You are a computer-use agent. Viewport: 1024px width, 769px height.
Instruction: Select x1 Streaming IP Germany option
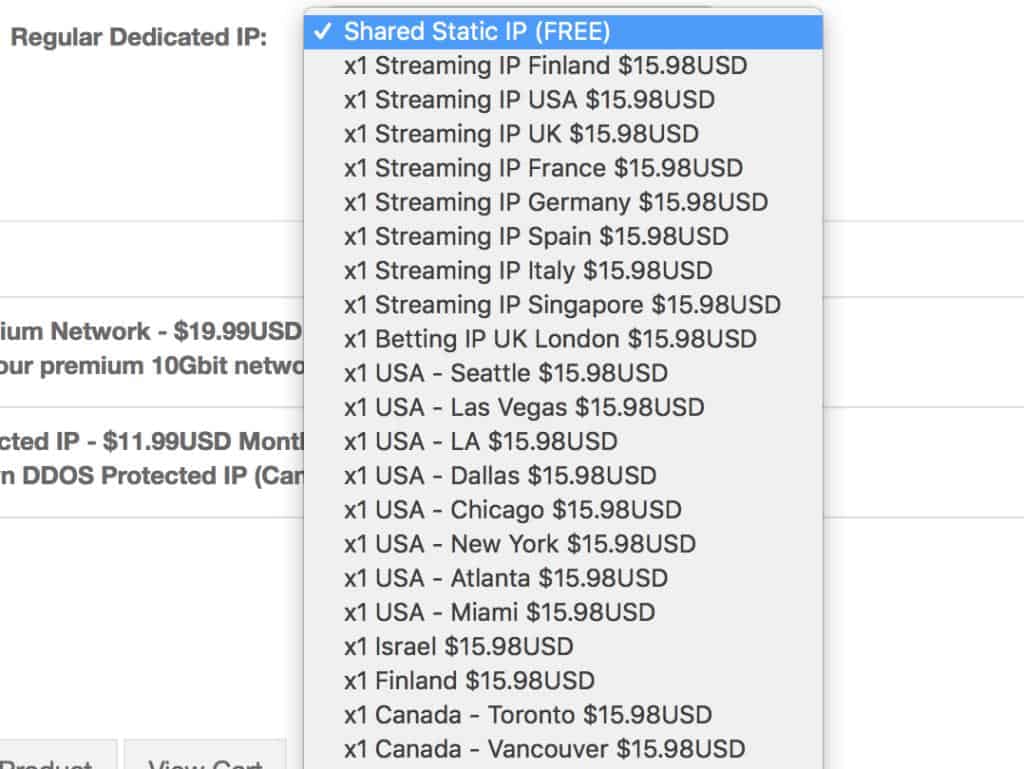coord(563,202)
